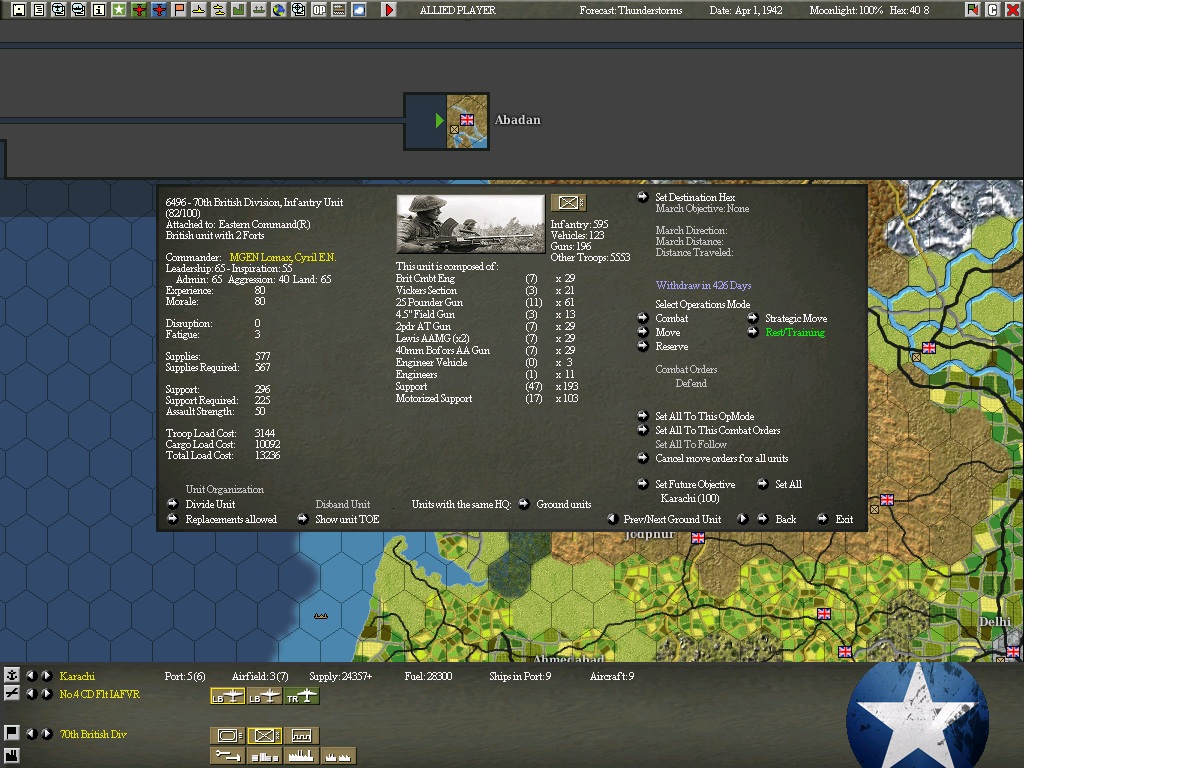
Task: Select the armor unit symbol in bottom bar
Action: (x=227, y=735)
